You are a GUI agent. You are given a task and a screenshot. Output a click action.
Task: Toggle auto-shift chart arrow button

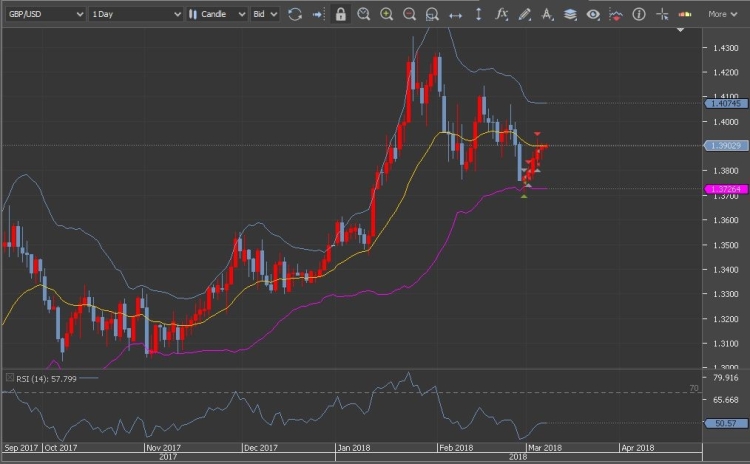click(318, 14)
